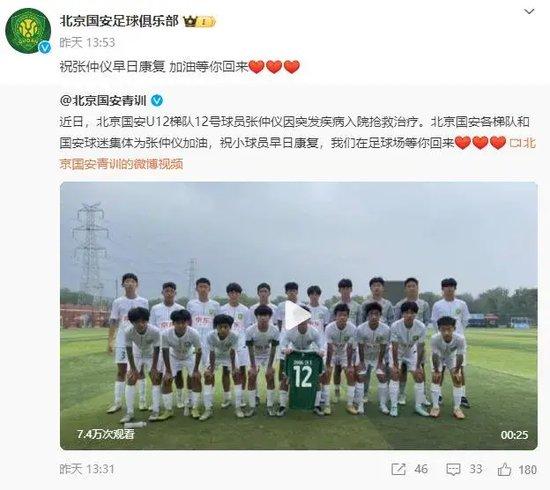
Task: Open the @北京国安青训 mention link
Action: point(103,101)
